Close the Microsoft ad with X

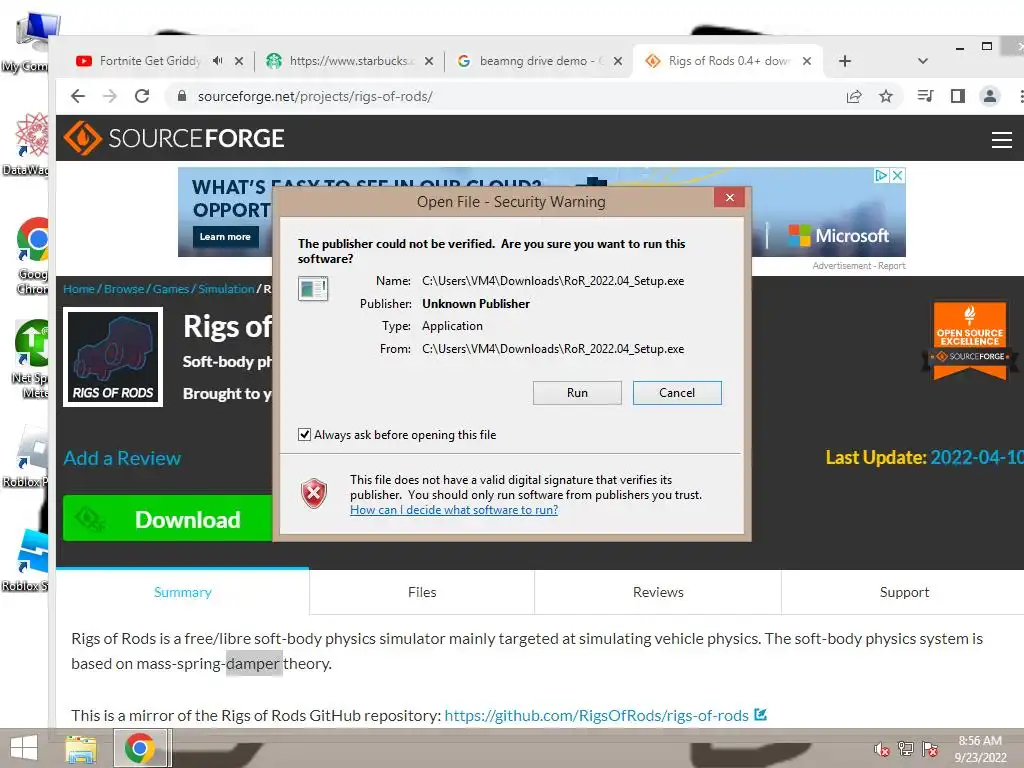coord(897,175)
